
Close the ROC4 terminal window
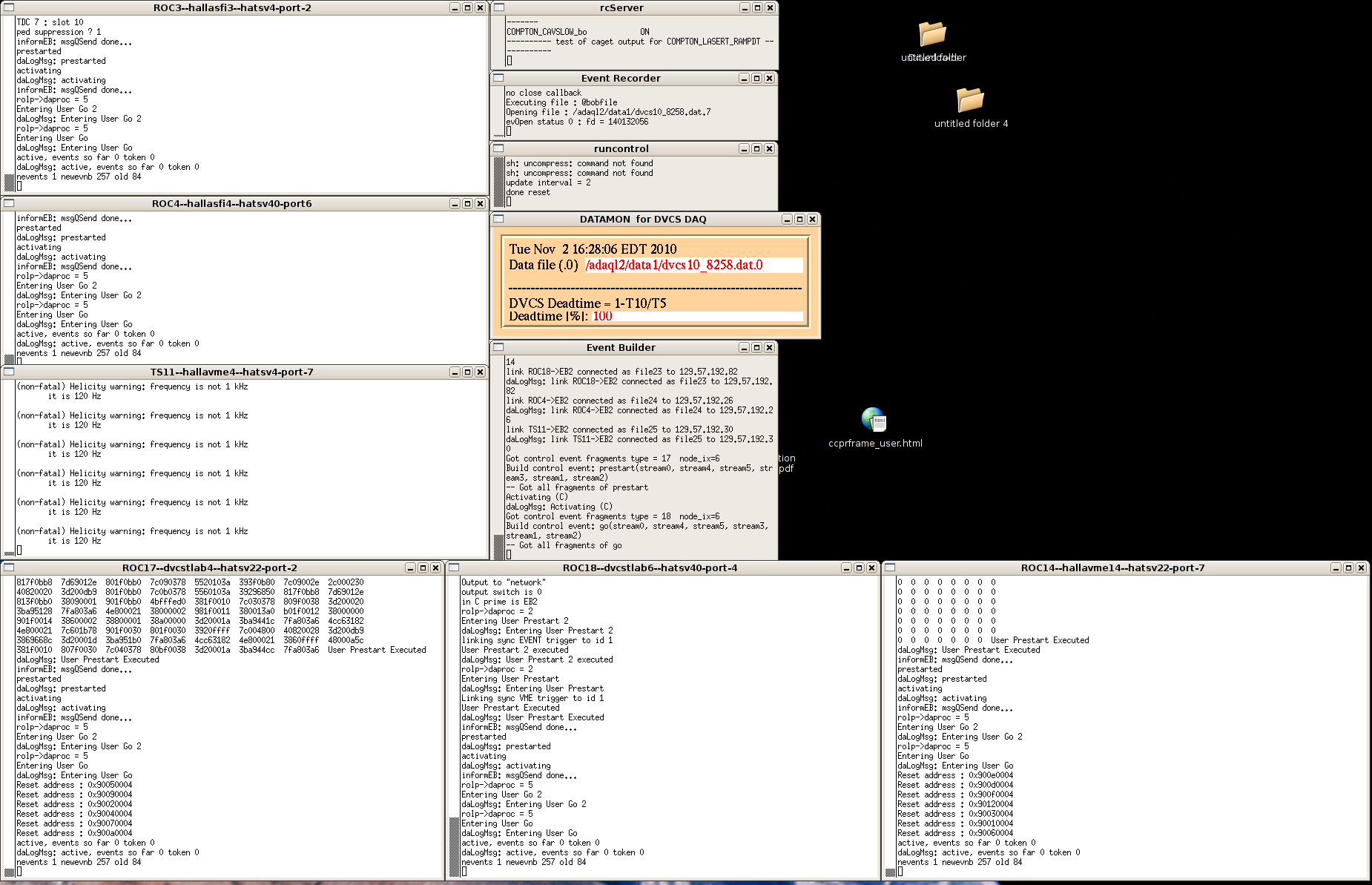coord(480,203)
